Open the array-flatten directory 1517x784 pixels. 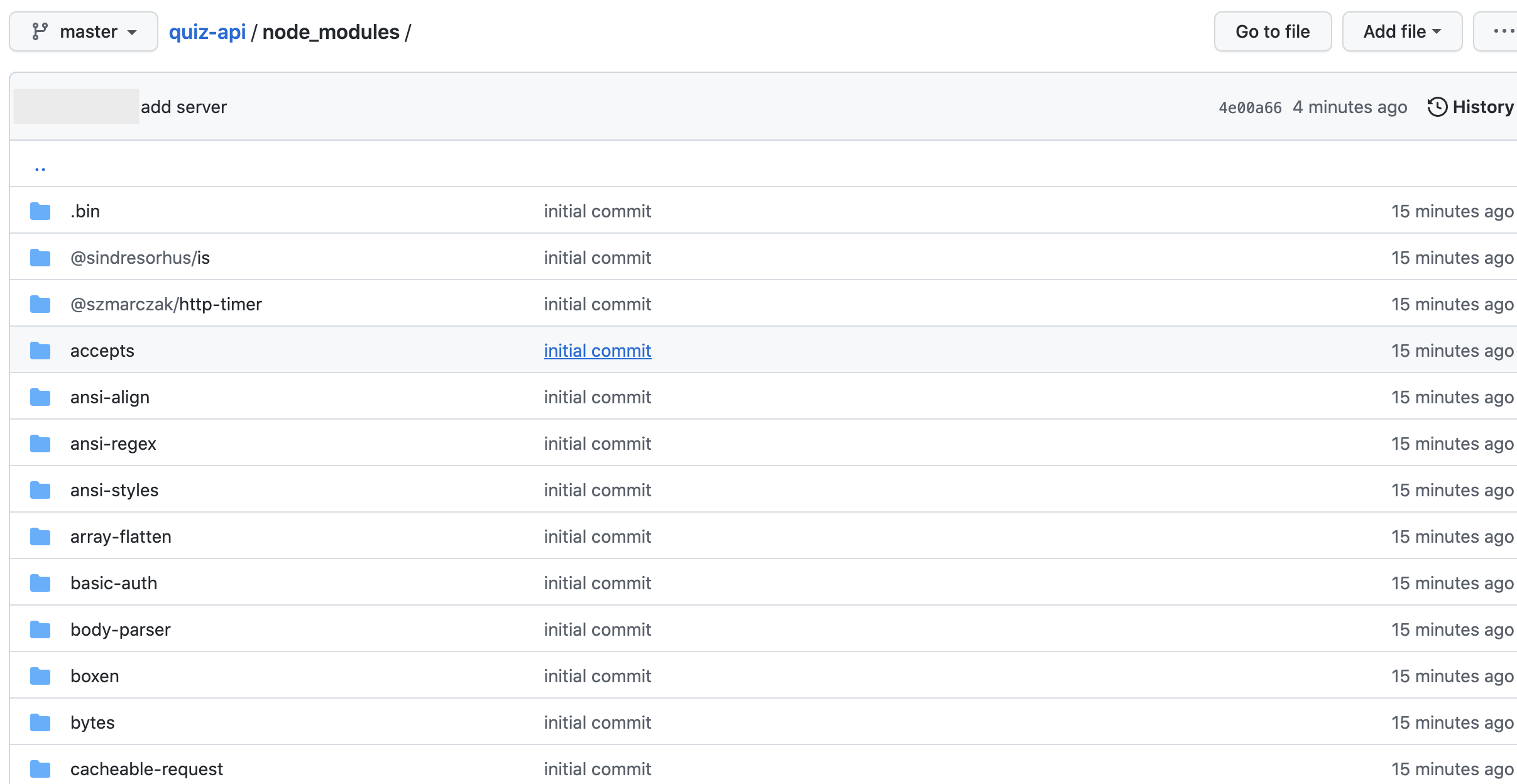(121, 536)
